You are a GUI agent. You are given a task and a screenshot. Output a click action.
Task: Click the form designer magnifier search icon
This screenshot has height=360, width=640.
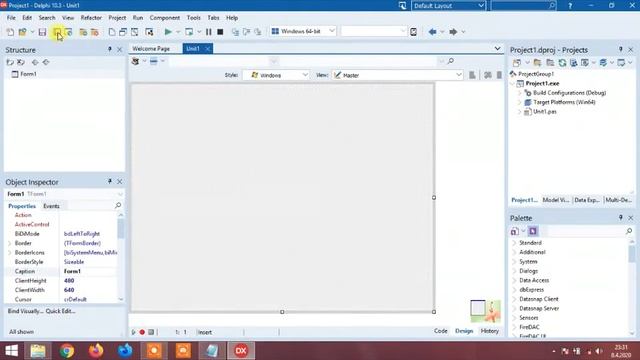click(x=451, y=61)
